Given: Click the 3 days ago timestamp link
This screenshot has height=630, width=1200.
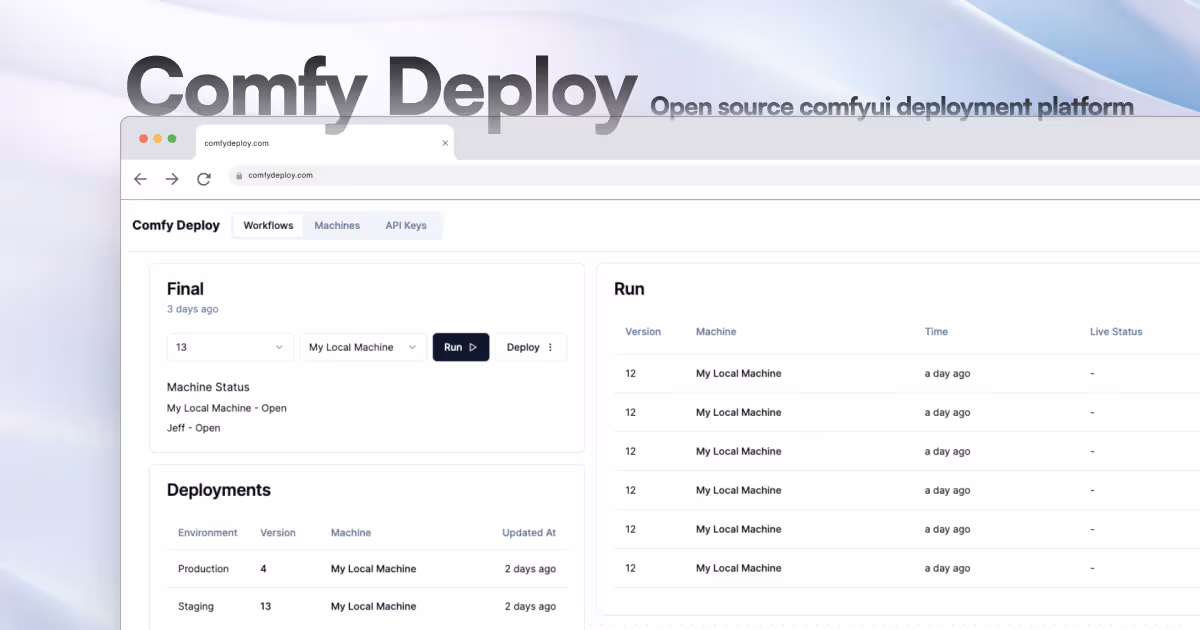Looking at the screenshot, I should tap(192, 309).
